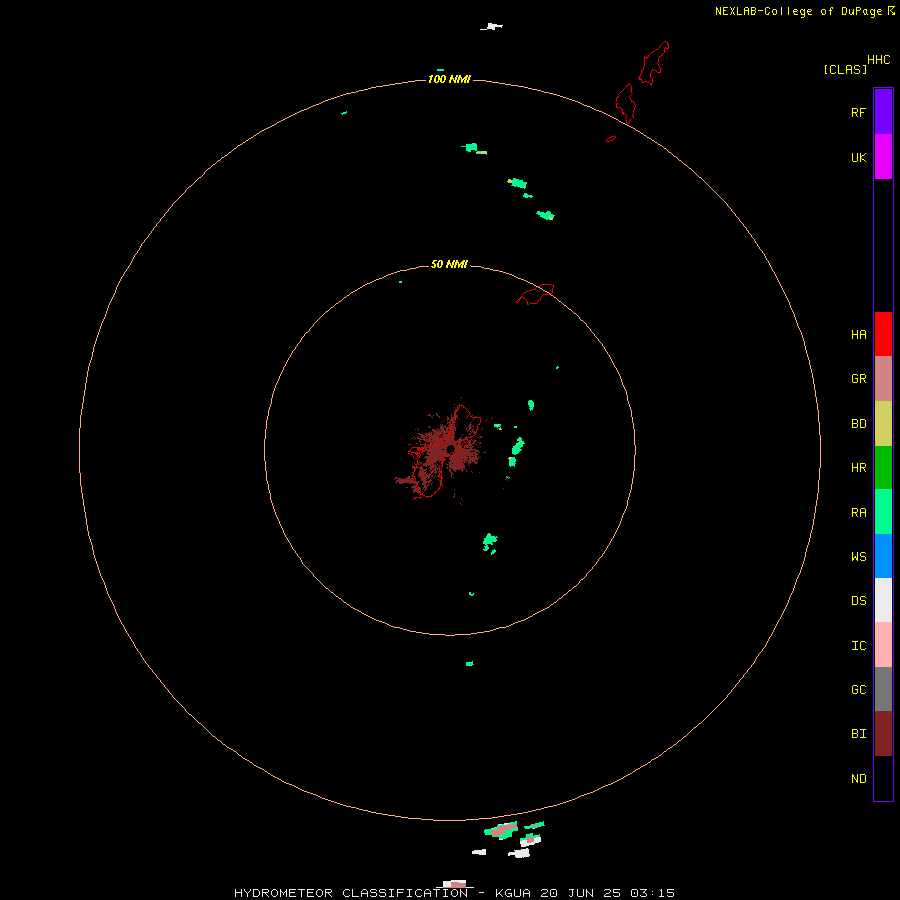Click the RF purple legend swatch
Viewport: 900px width, 900px height.
(883, 112)
